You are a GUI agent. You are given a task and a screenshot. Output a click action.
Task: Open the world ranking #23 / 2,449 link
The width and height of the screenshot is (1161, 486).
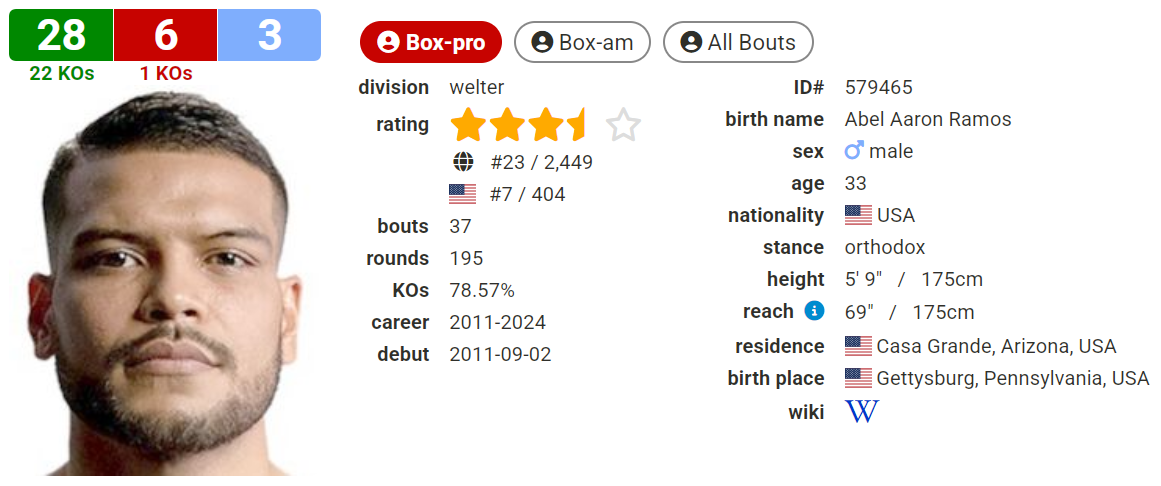541,162
